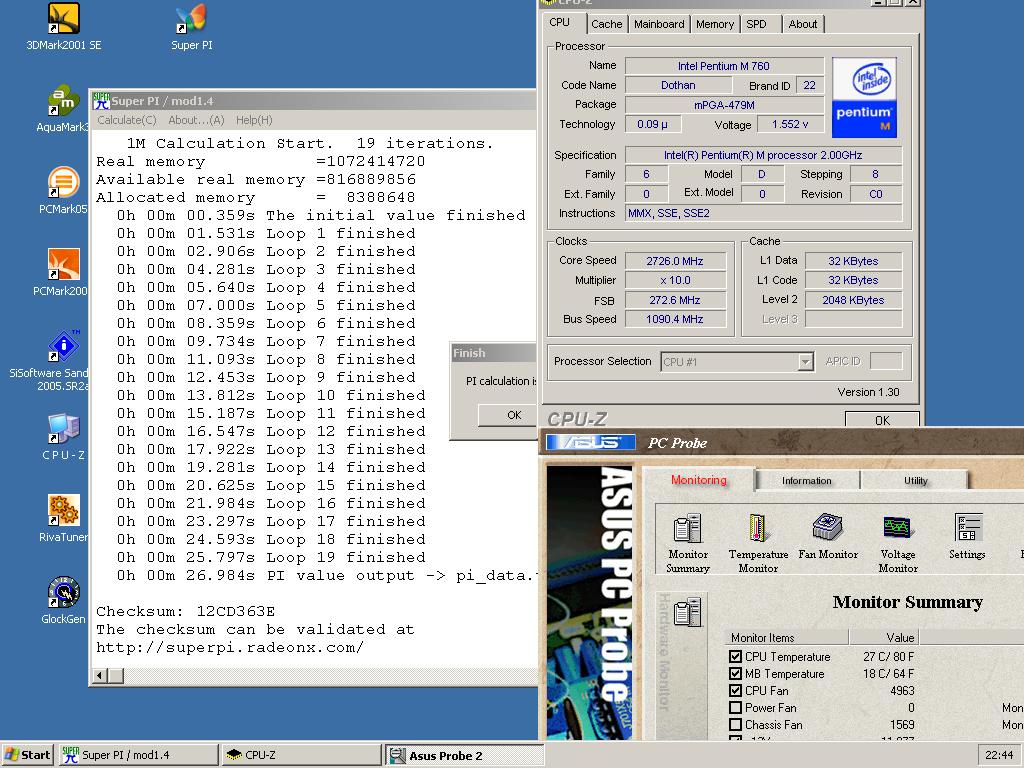Click the left arrow of horizontal scrollbar
1024x768 pixels.
click(x=100, y=676)
